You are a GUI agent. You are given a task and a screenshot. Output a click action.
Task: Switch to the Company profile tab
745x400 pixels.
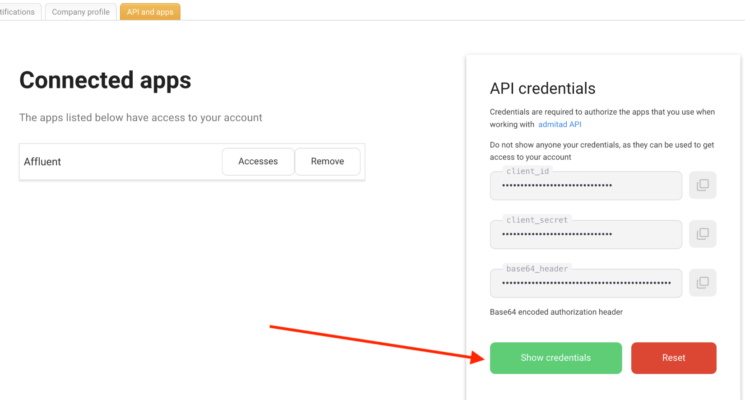(80, 12)
